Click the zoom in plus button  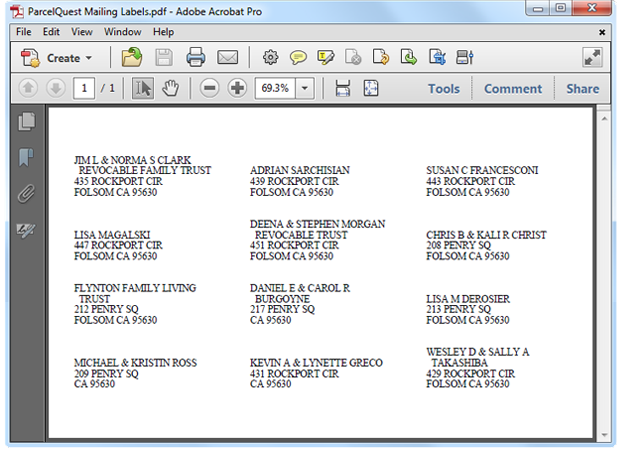pos(237,88)
